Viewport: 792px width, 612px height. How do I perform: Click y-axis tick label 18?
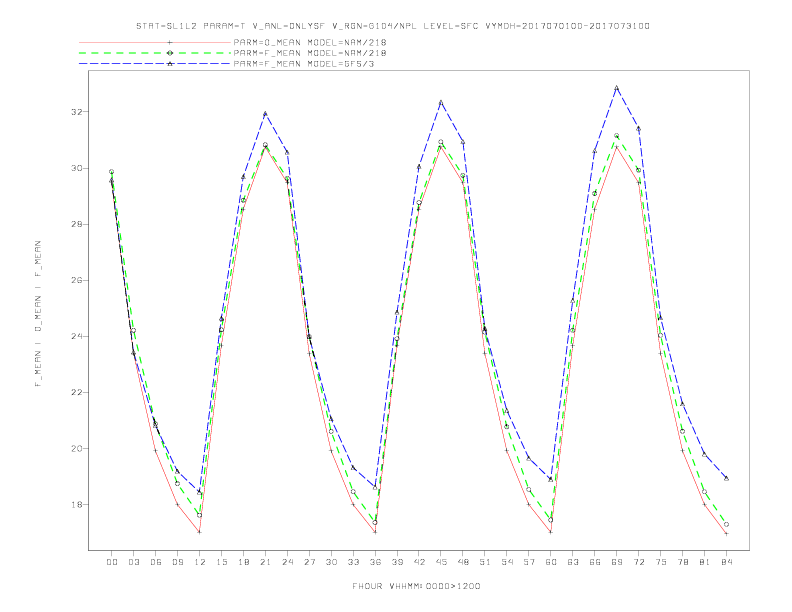pos(76,504)
